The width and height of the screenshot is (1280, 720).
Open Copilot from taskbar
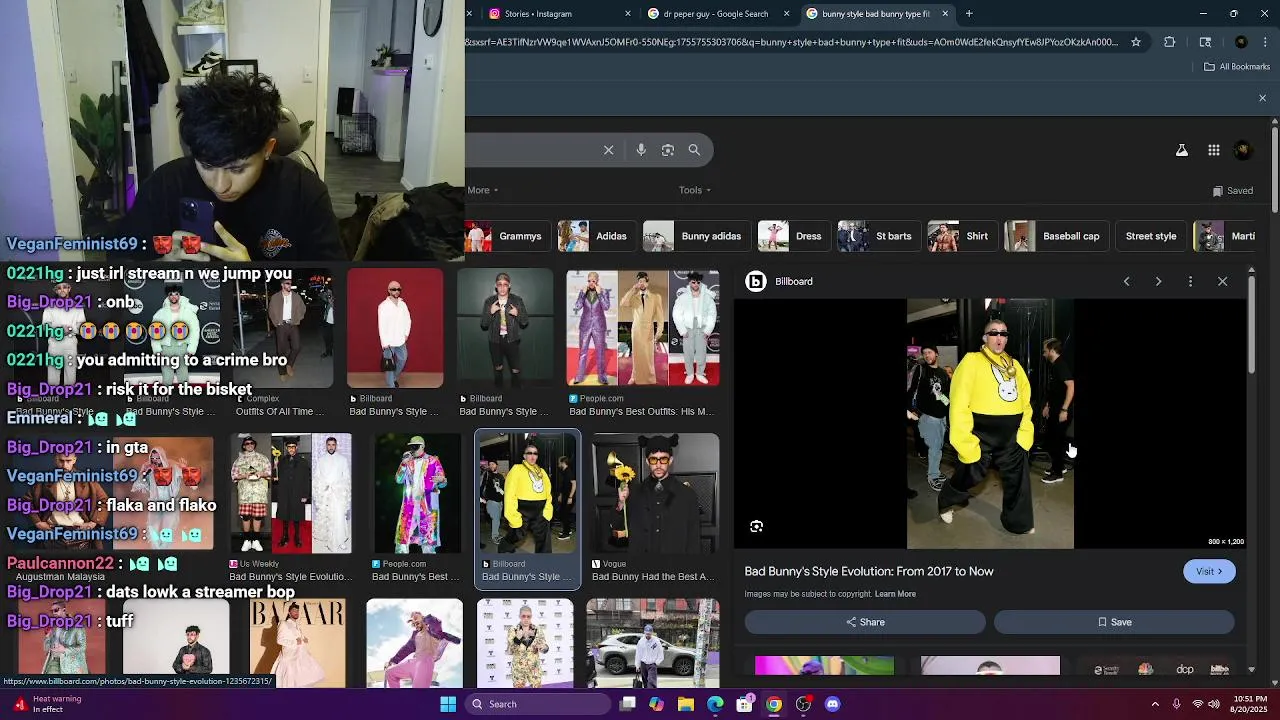[656, 704]
